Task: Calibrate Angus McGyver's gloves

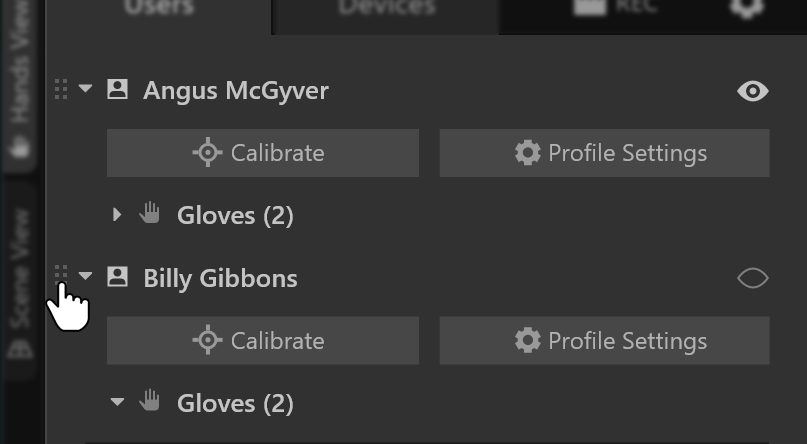Action: (x=262, y=153)
